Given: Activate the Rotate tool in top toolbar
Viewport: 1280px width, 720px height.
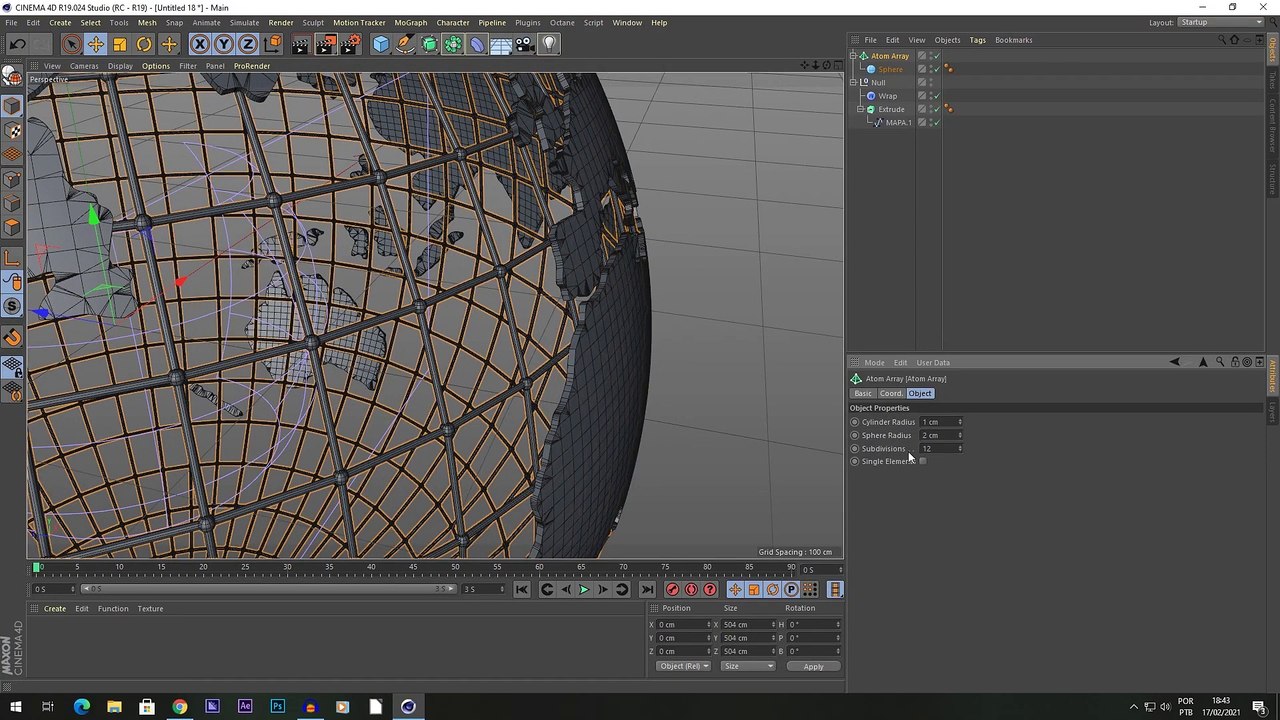Looking at the screenshot, I should [144, 44].
